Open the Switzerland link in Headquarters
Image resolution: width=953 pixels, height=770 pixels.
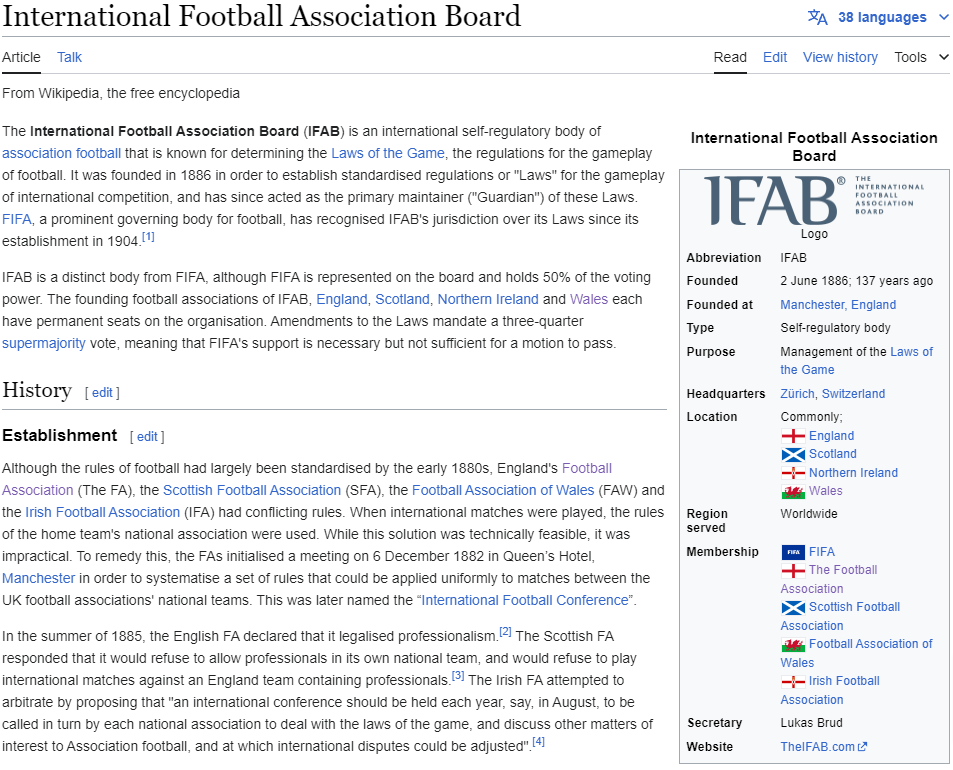pos(853,394)
